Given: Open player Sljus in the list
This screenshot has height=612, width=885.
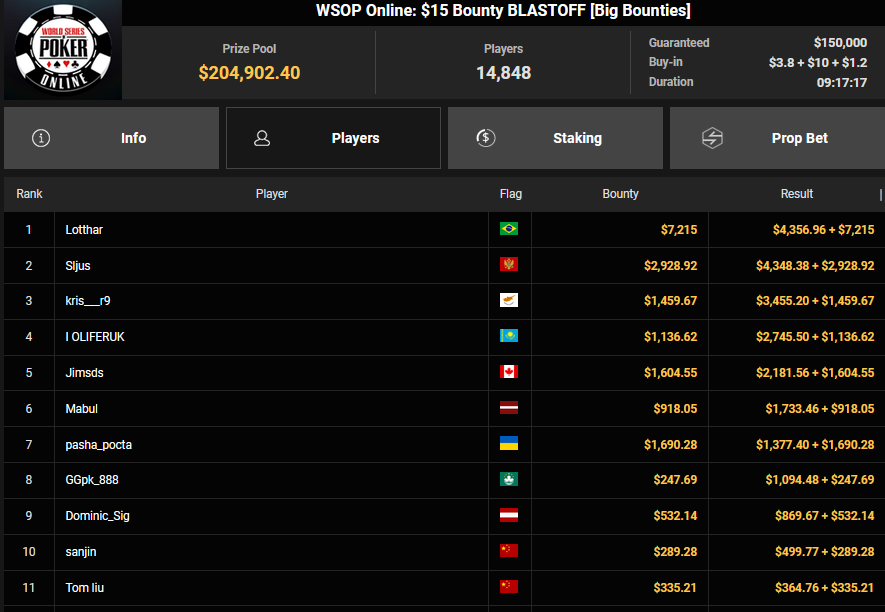Looking at the screenshot, I should 78,266.
